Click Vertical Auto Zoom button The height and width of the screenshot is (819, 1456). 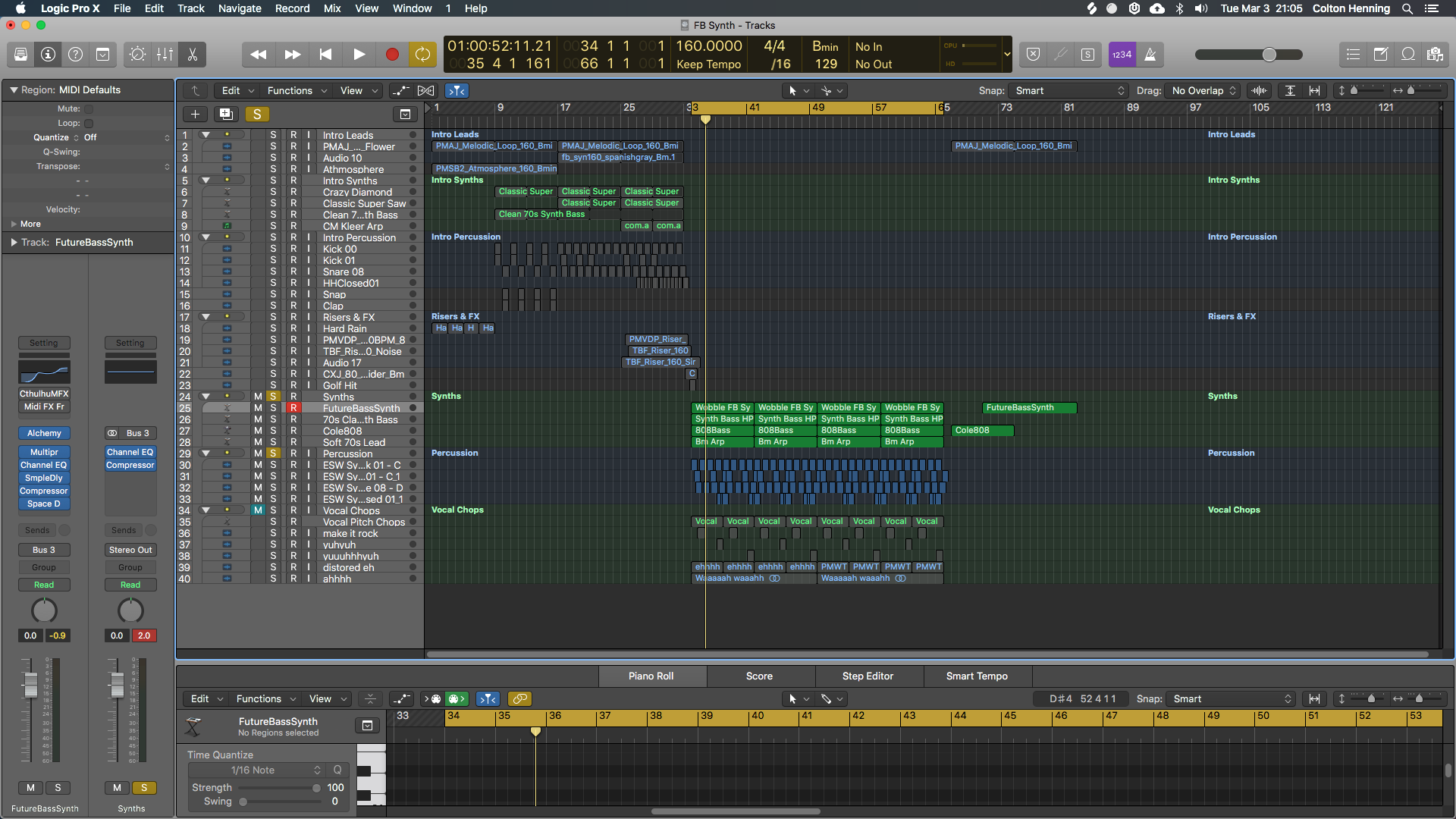pyautogui.click(x=1290, y=91)
